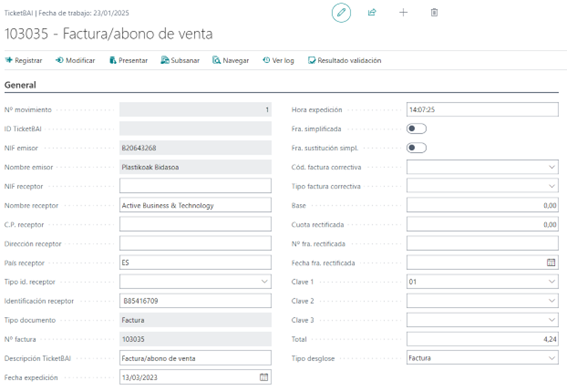Viewport: 567px width, 391px height.
Task: Toggle the Fra. sustitución simpl. switch
Action: point(417,148)
